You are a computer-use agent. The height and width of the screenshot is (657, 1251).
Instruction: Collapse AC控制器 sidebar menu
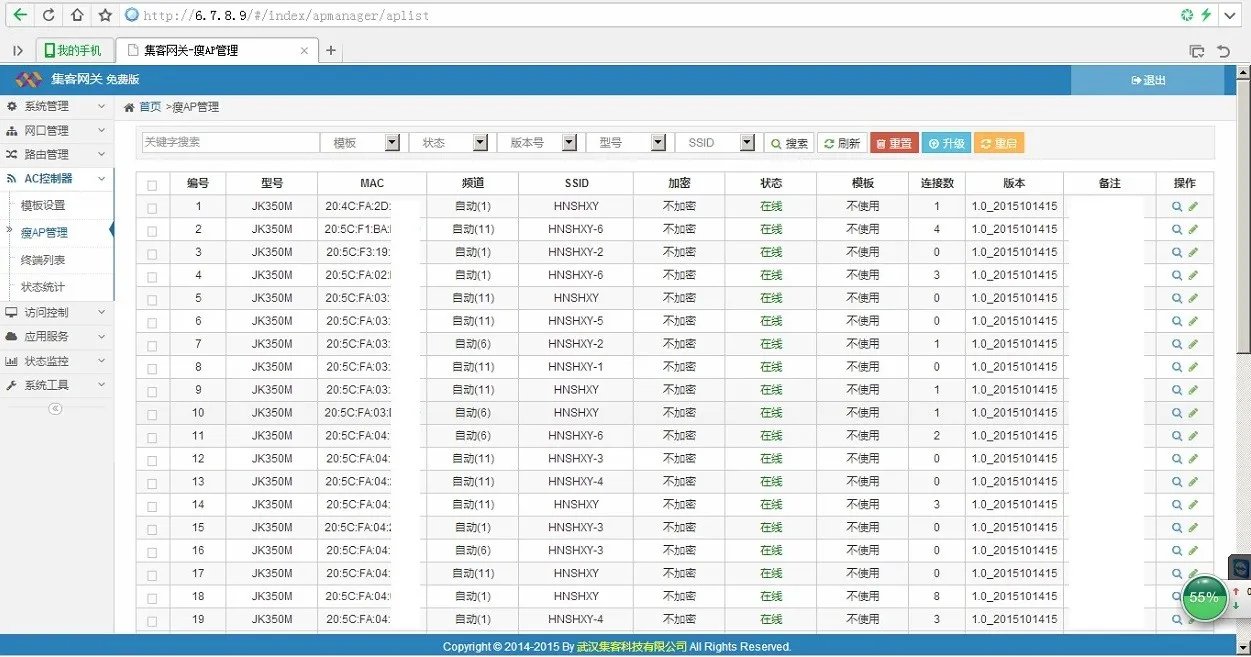pos(56,178)
